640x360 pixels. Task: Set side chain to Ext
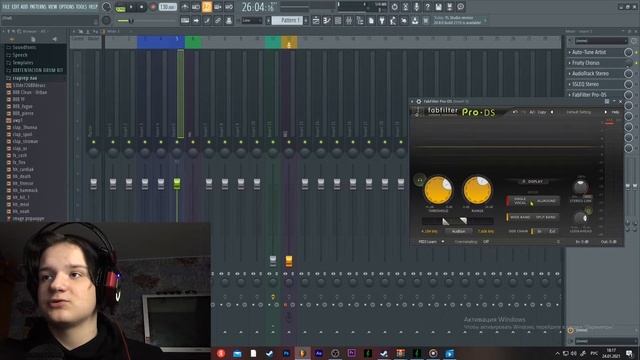552,231
